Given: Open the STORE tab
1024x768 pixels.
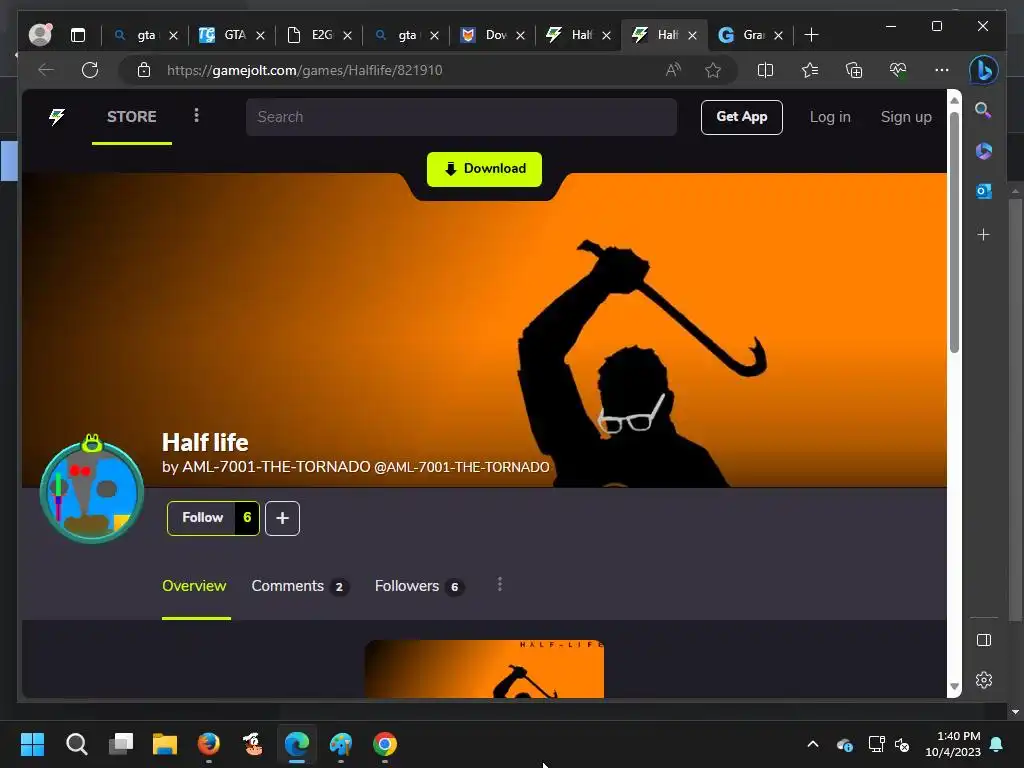Looking at the screenshot, I should tap(132, 117).
